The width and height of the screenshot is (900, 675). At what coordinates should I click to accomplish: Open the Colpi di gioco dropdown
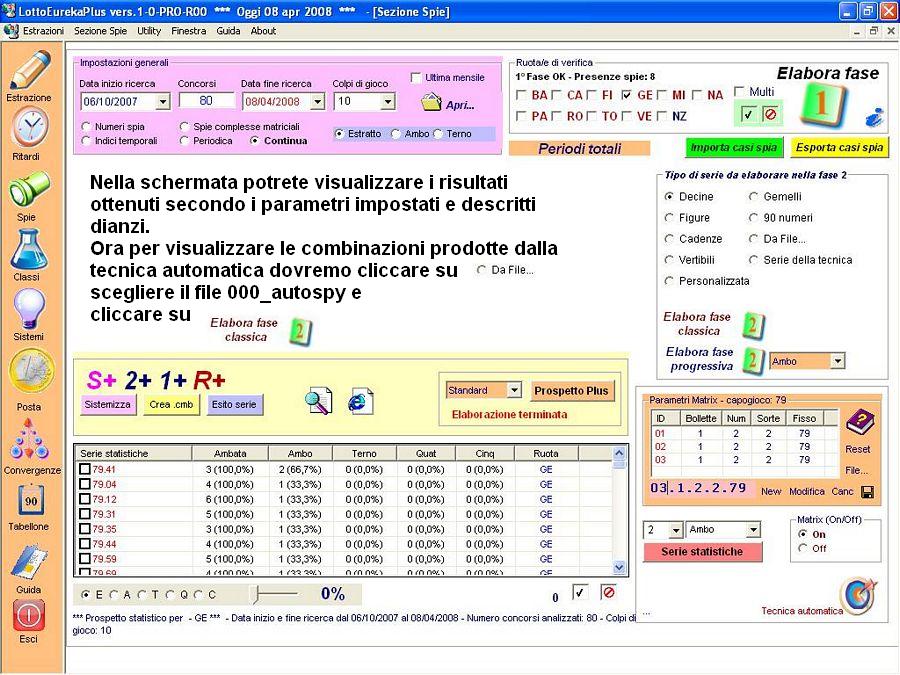pos(388,102)
